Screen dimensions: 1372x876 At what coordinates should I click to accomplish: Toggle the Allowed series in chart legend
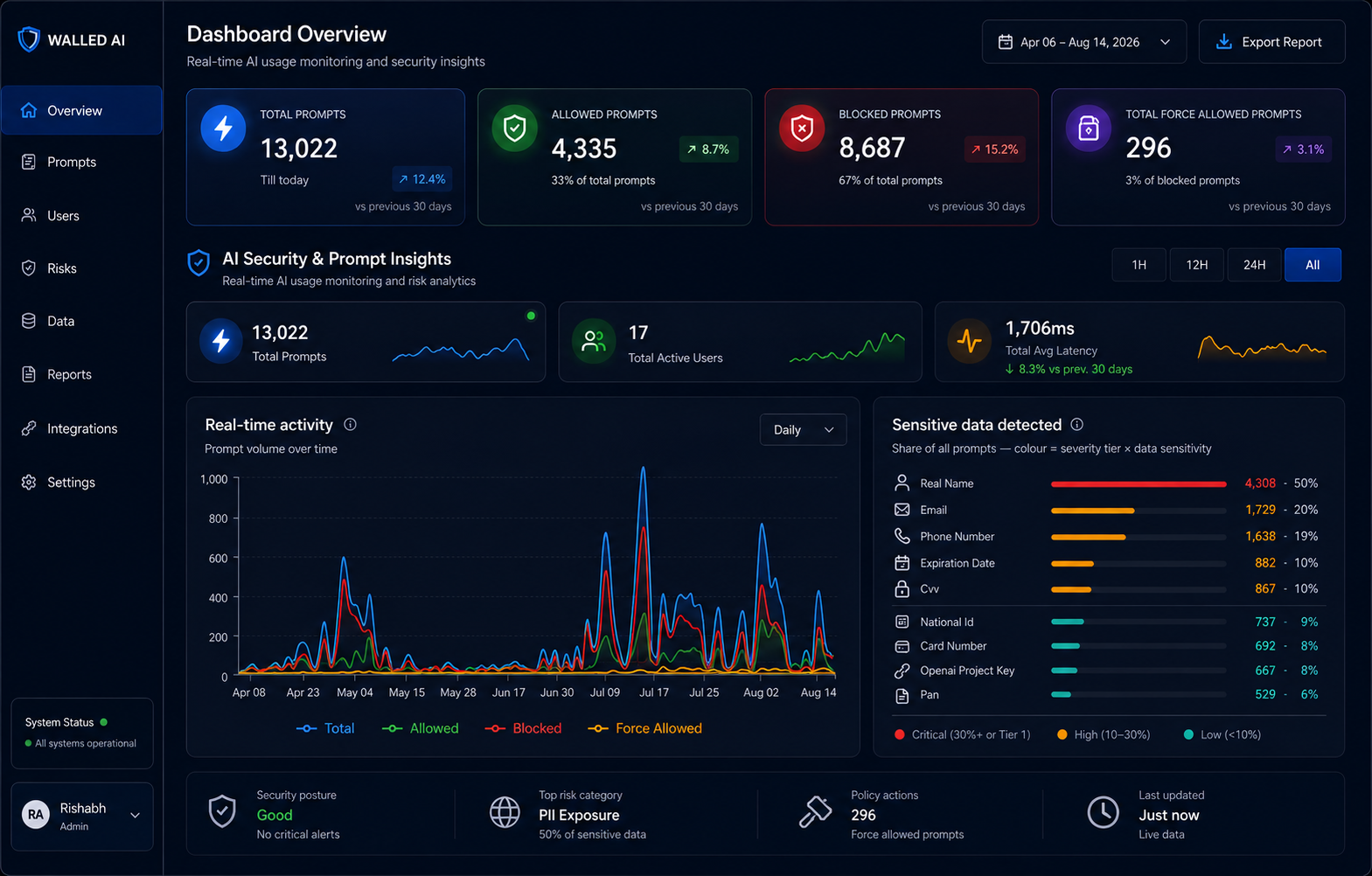420,728
